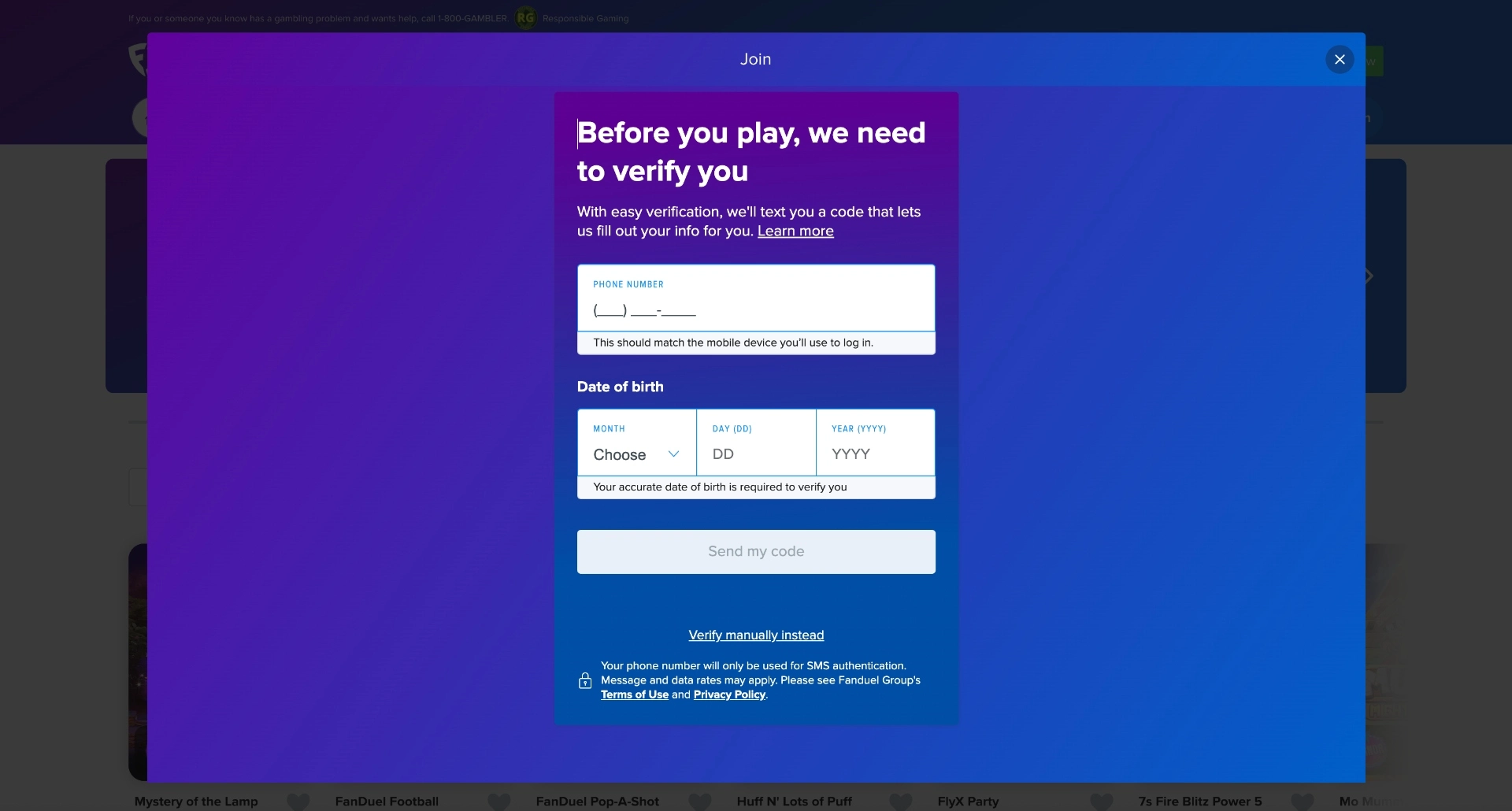Choose Verify manually instead link
Image resolution: width=1512 pixels, height=811 pixels.
point(756,635)
